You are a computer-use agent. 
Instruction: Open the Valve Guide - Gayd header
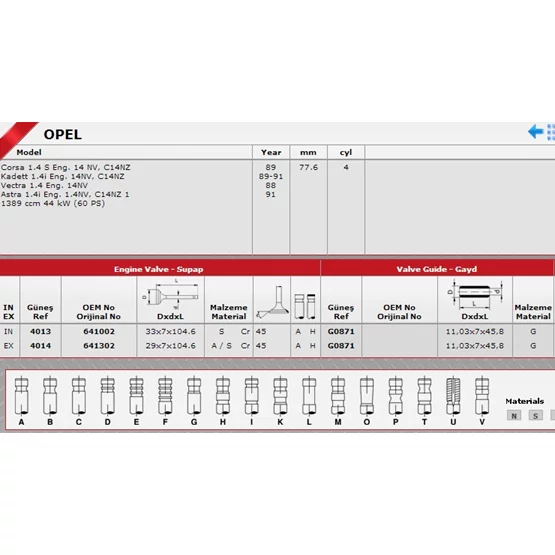[437, 269]
